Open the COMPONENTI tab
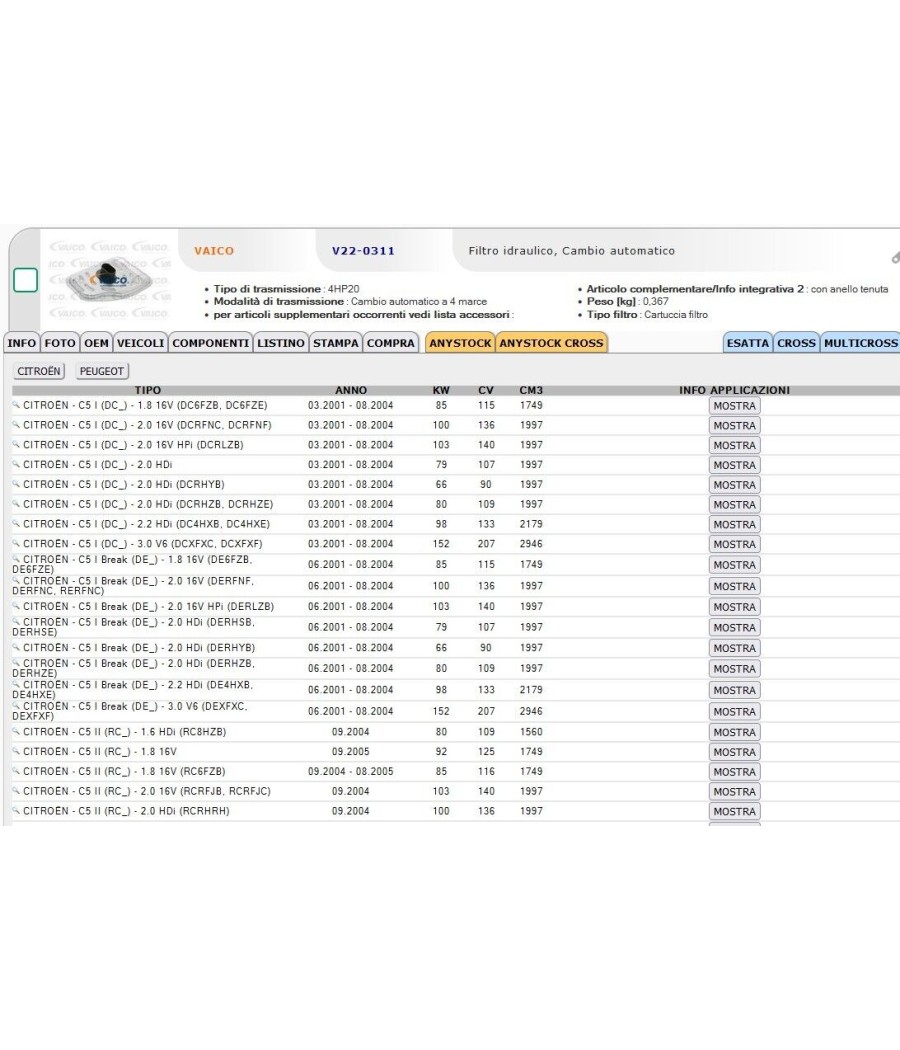Screen dimensions: 900x1050 210,343
